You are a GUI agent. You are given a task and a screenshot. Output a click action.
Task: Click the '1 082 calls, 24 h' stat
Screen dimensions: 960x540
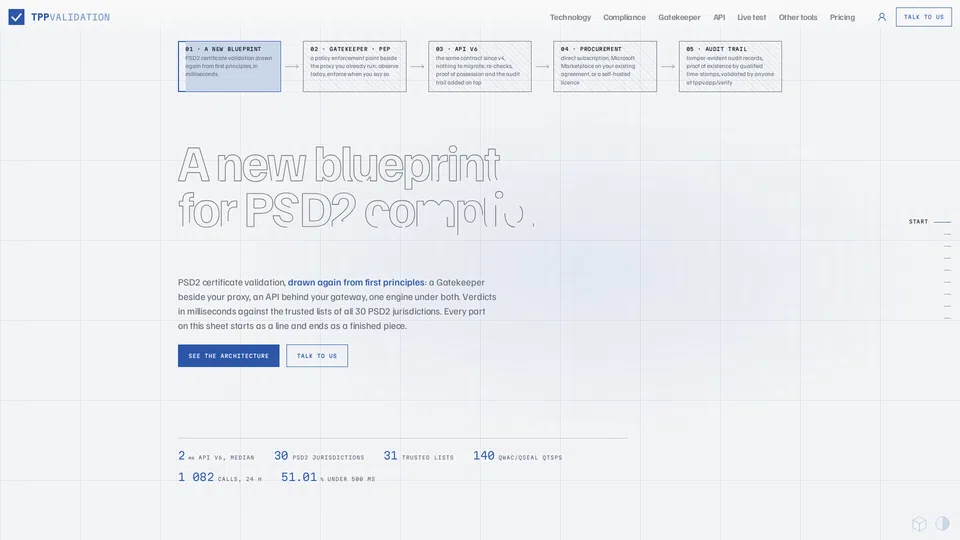220,478
